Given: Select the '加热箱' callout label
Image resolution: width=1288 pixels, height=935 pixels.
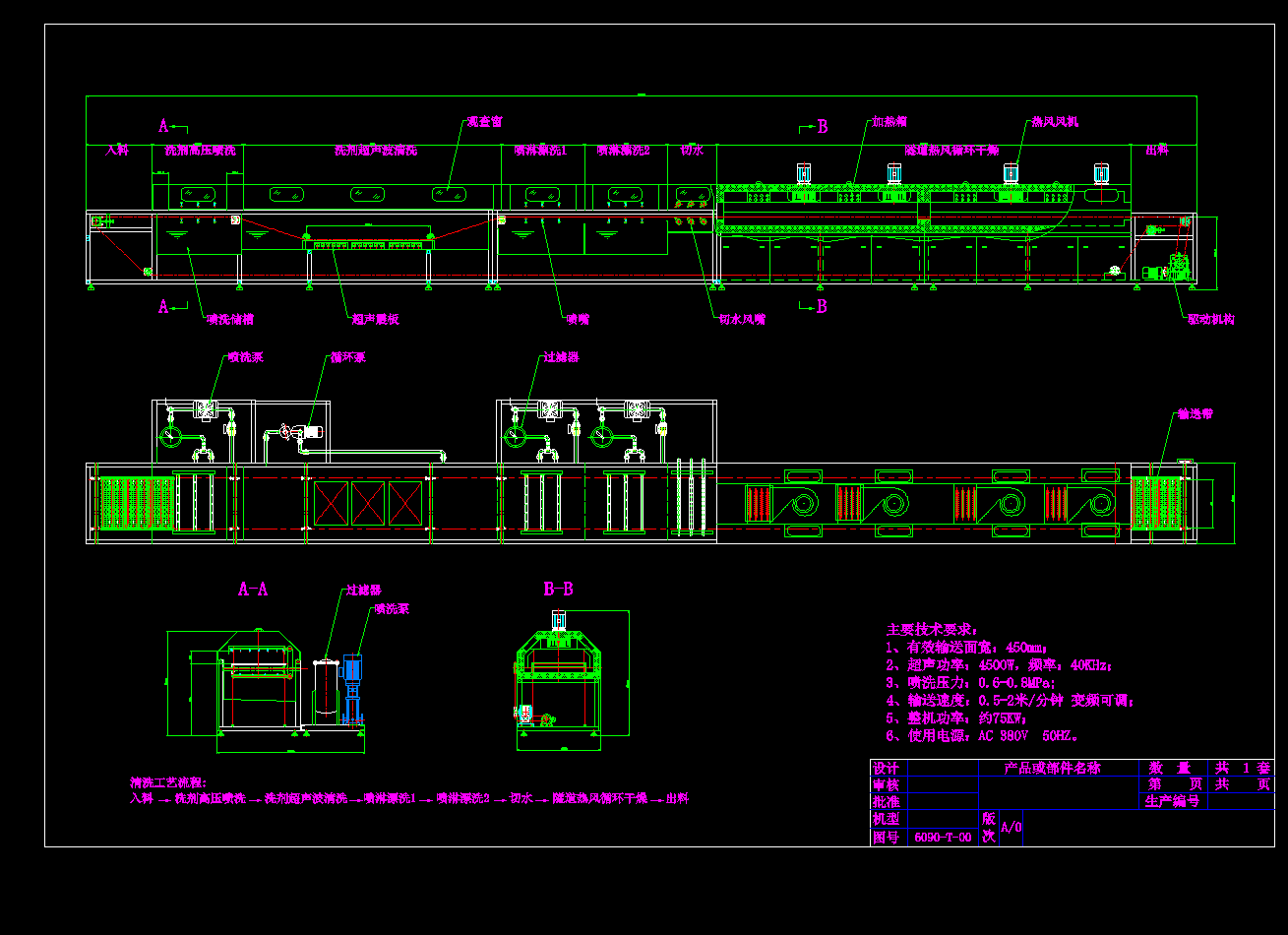Looking at the screenshot, I should 889,122.
